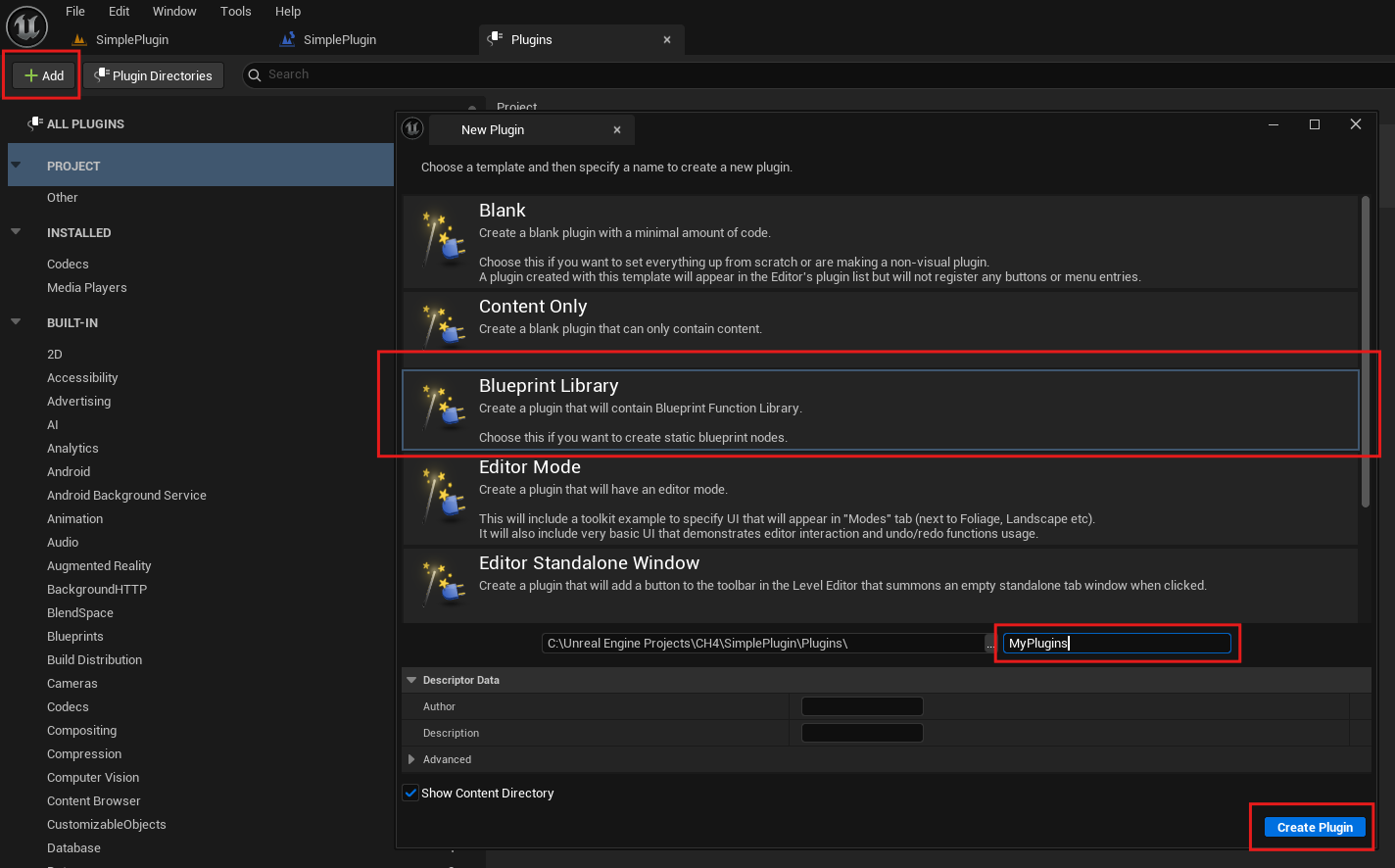Image resolution: width=1395 pixels, height=868 pixels.
Task: Select the Other category under Project
Action: 62,197
